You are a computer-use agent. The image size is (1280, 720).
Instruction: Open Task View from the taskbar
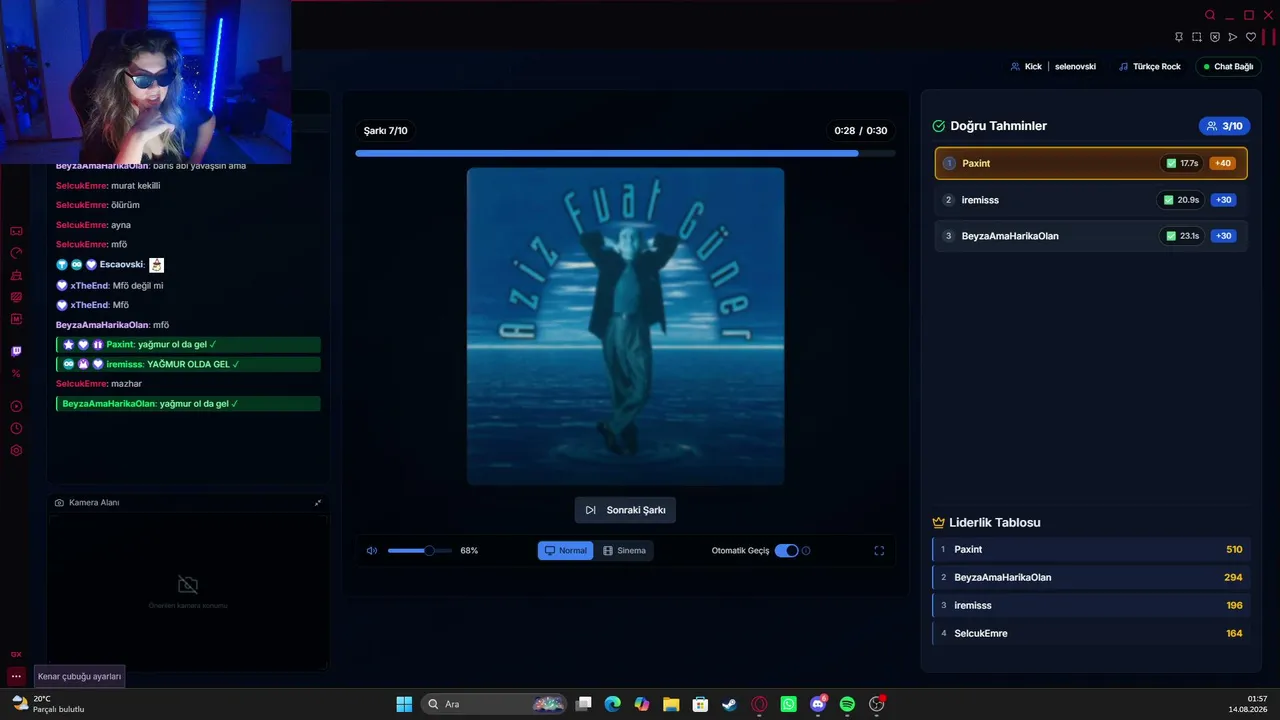tap(584, 704)
